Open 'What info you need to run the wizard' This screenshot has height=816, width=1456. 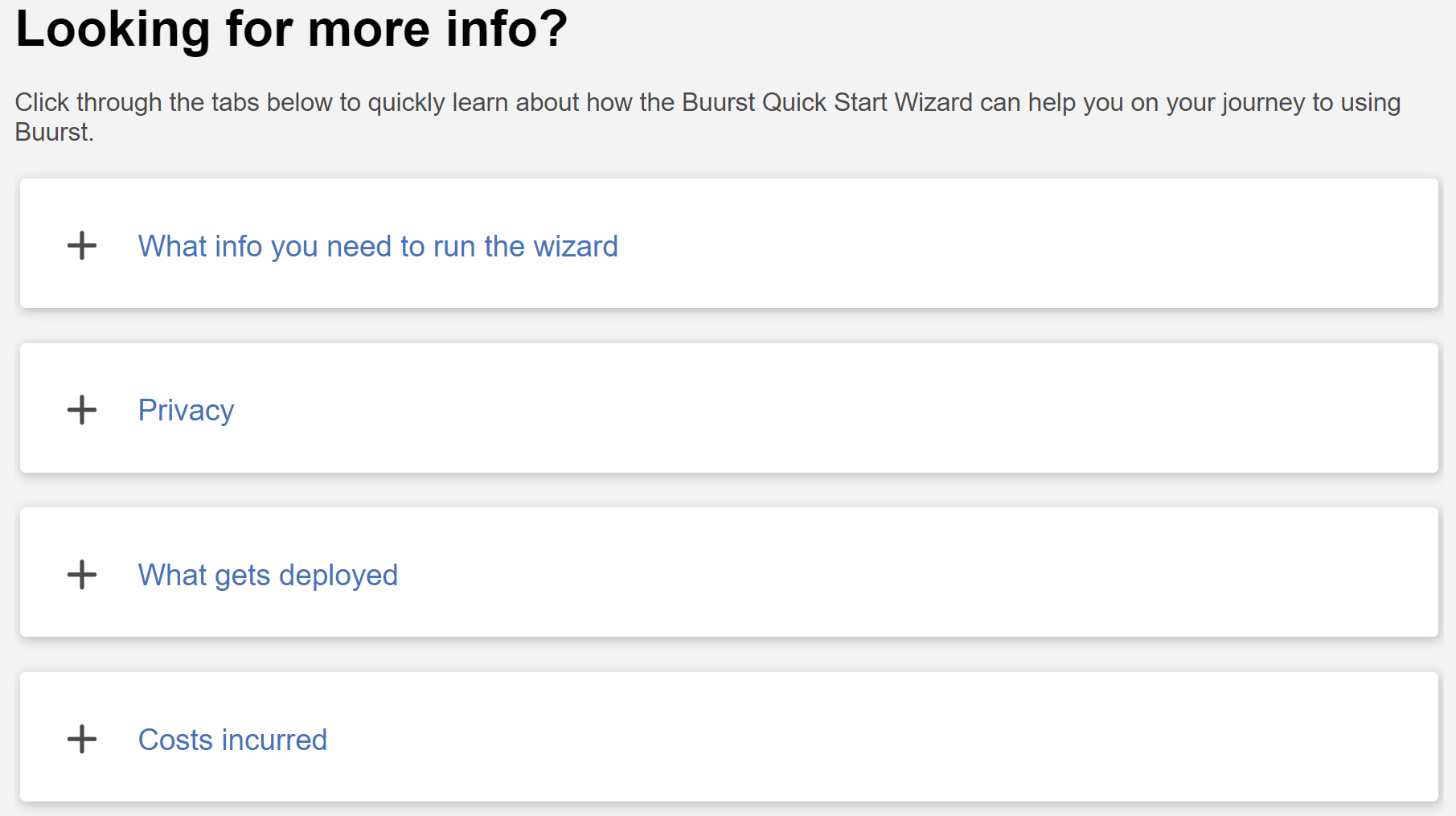coord(378,246)
